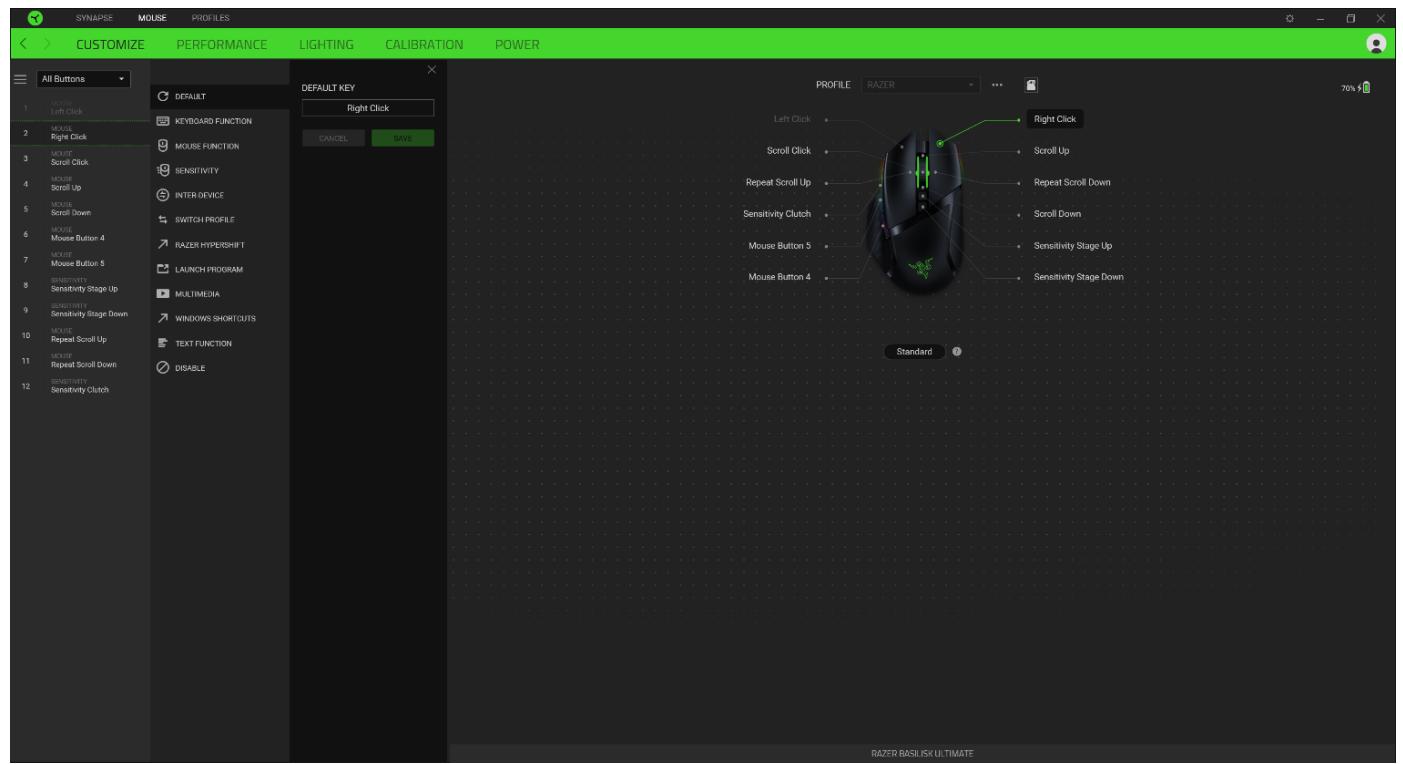Click Scroll Up label on mouse diagram
1403x764 pixels.
[x=1053, y=151]
